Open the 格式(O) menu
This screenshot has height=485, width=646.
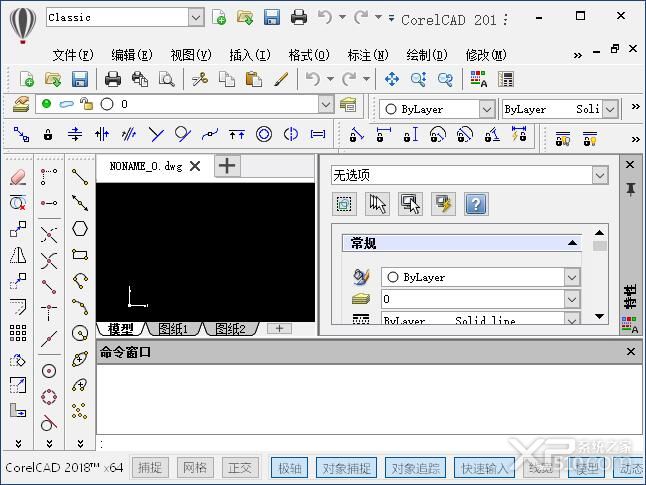click(309, 55)
